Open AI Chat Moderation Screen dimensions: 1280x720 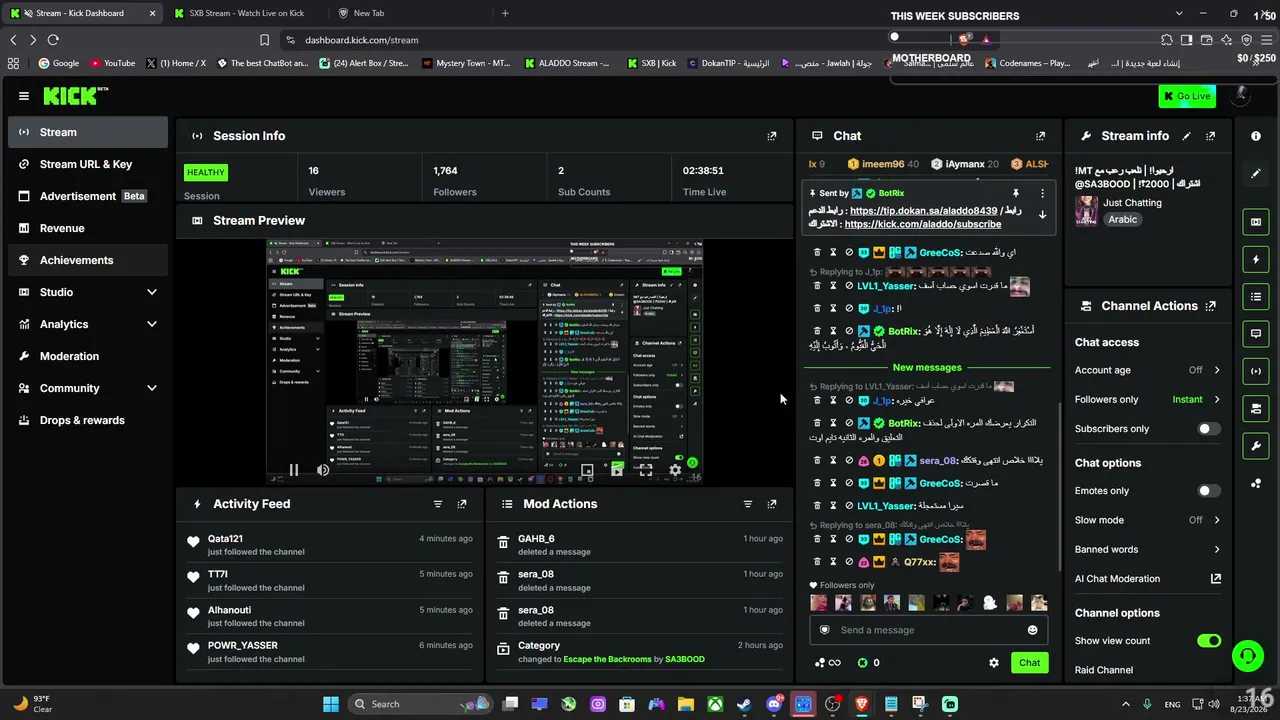click(1148, 579)
